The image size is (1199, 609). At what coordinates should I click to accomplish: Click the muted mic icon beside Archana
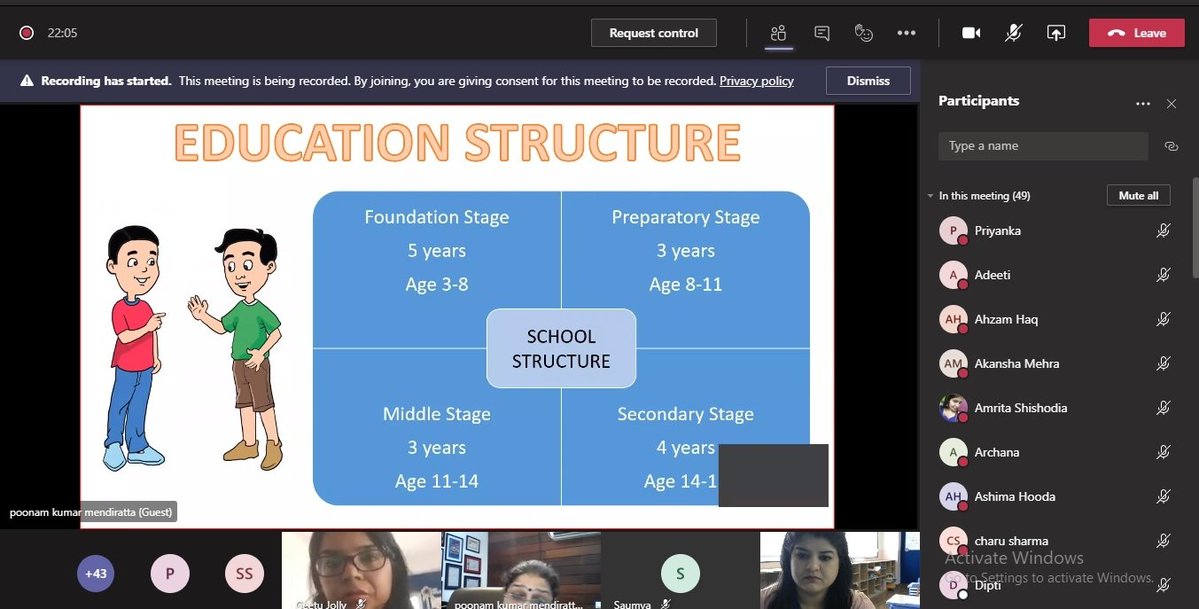point(1163,452)
